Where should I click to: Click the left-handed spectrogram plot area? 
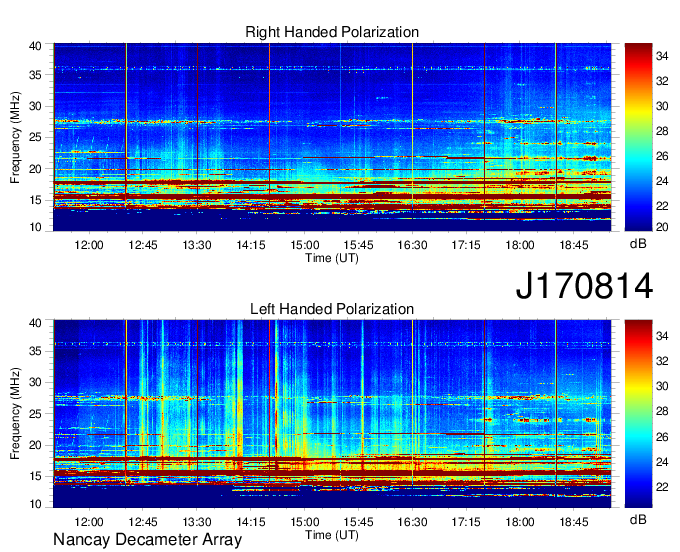[332, 414]
